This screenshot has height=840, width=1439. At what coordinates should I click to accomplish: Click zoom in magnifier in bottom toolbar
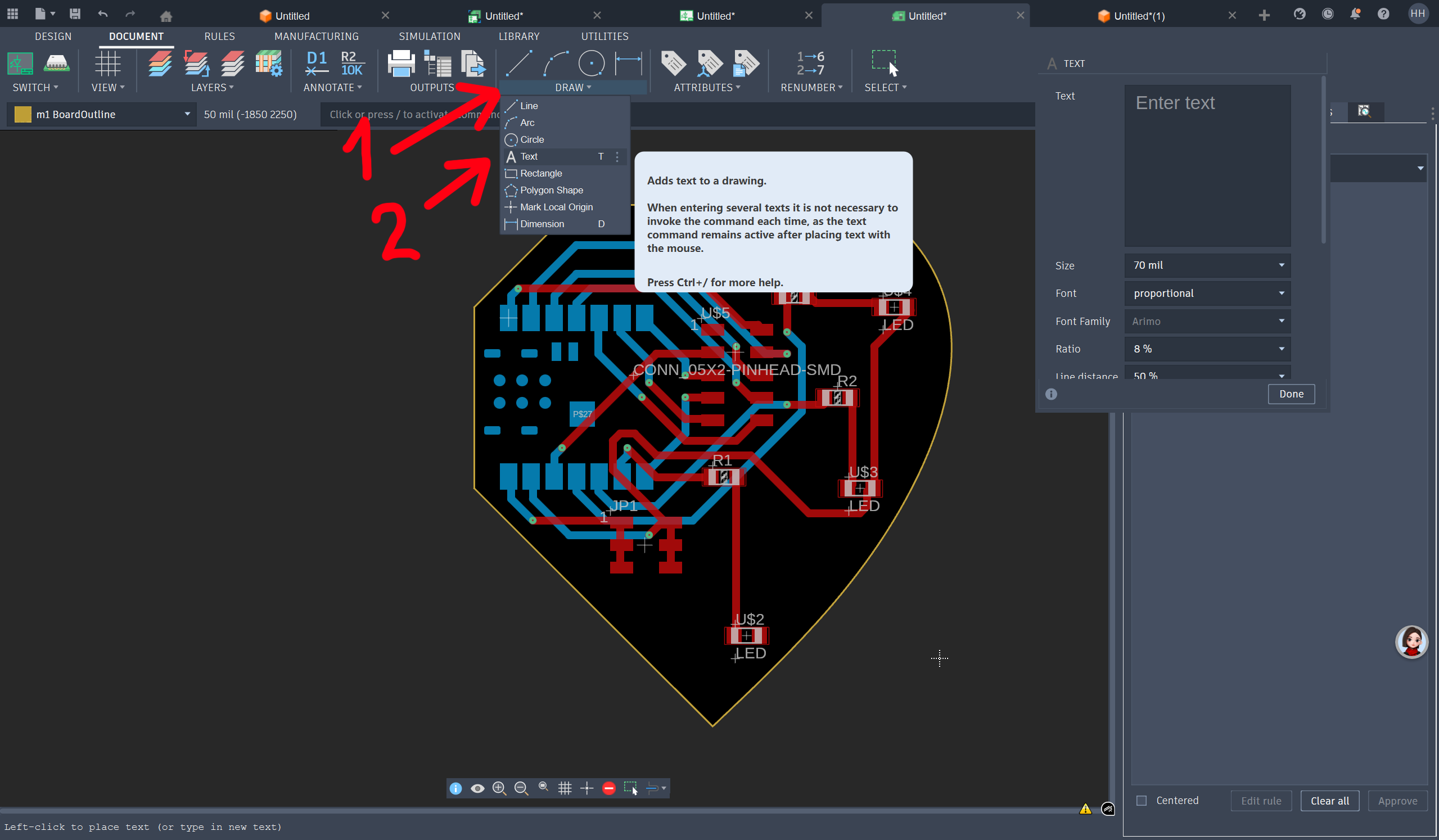499,788
